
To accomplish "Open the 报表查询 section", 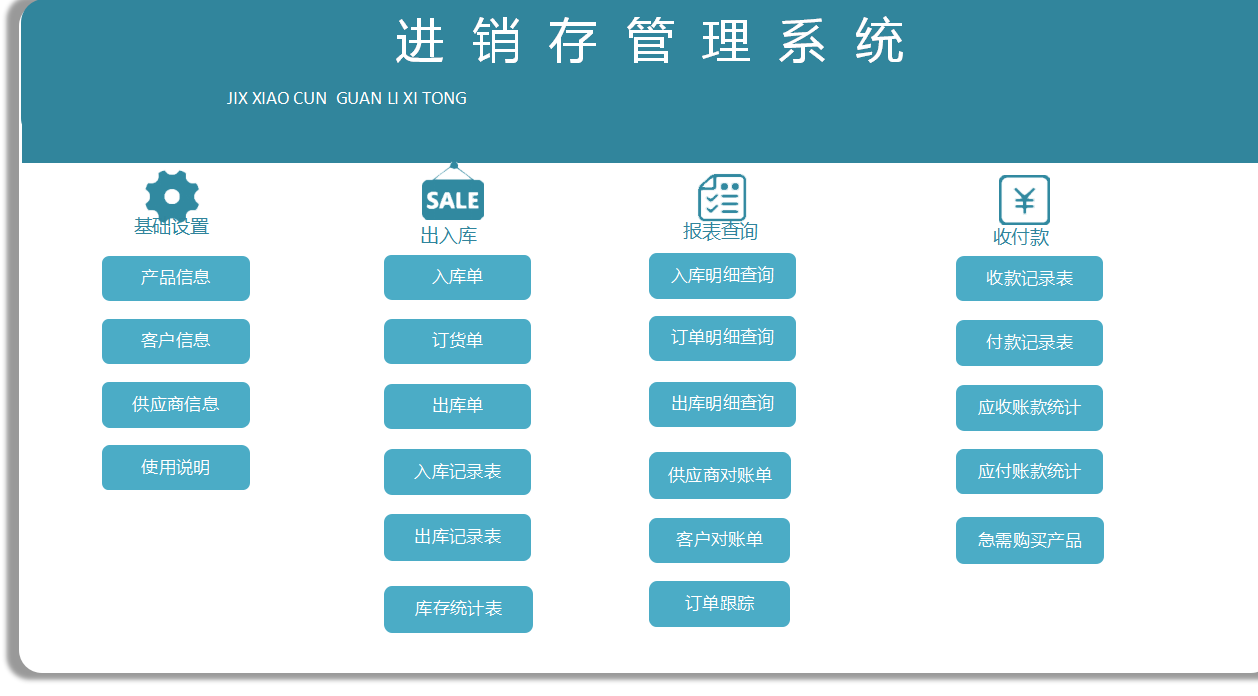I will pos(722,230).
